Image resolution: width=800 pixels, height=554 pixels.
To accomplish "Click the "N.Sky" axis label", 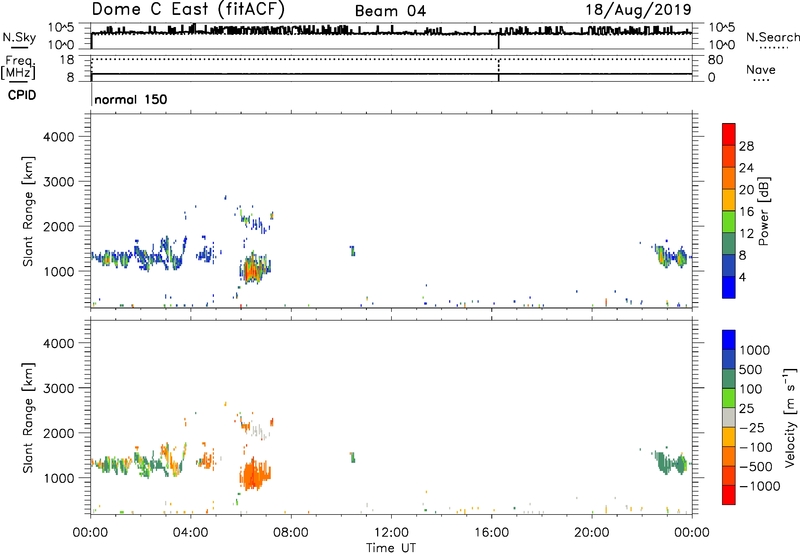I will click(x=19, y=37).
